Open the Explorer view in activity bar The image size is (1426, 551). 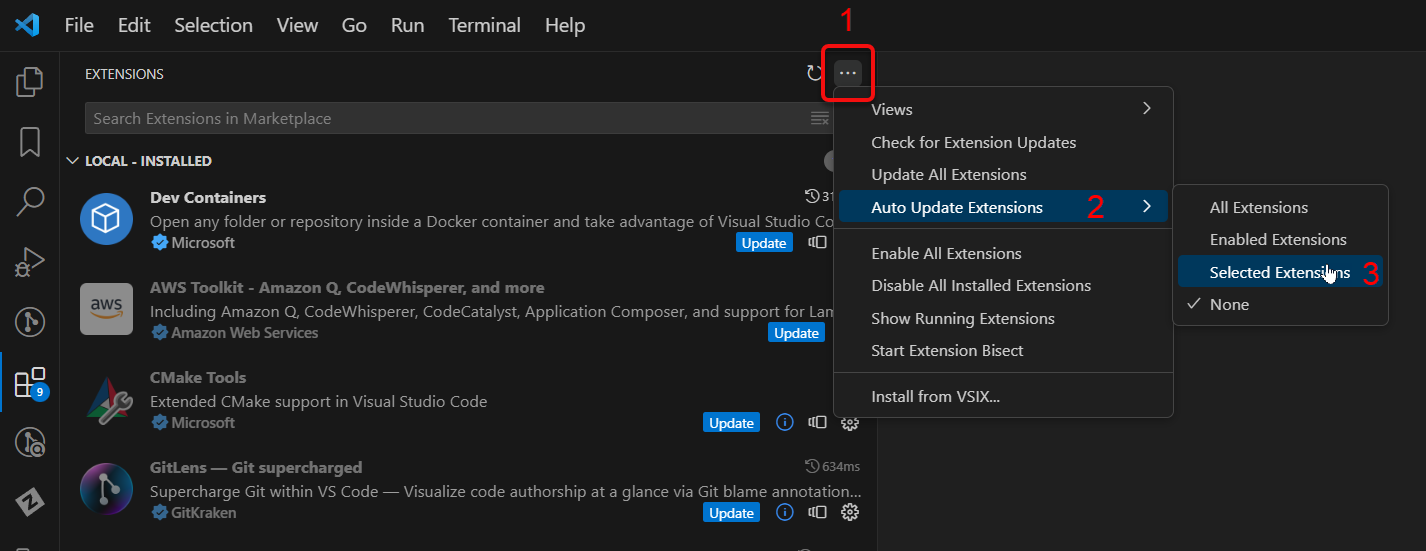pyautogui.click(x=30, y=82)
